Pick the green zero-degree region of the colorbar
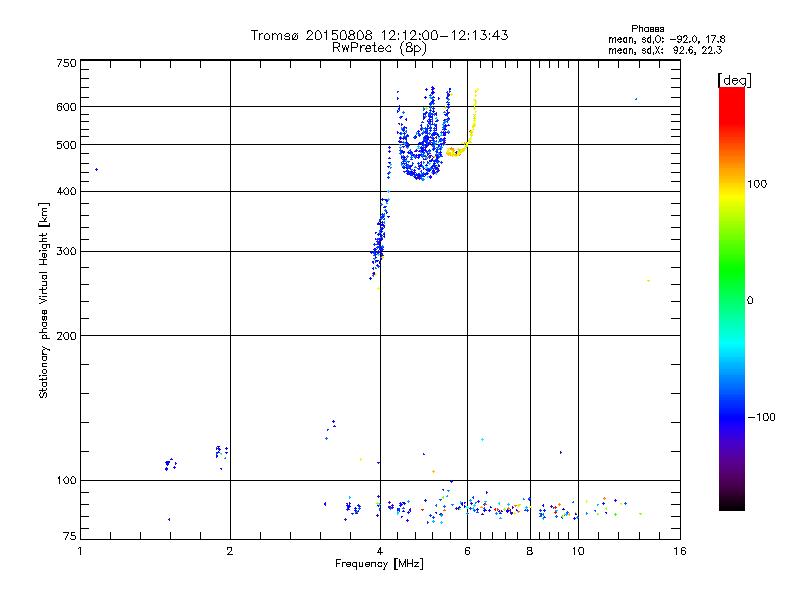The height and width of the screenshot is (600, 800). tap(732, 300)
